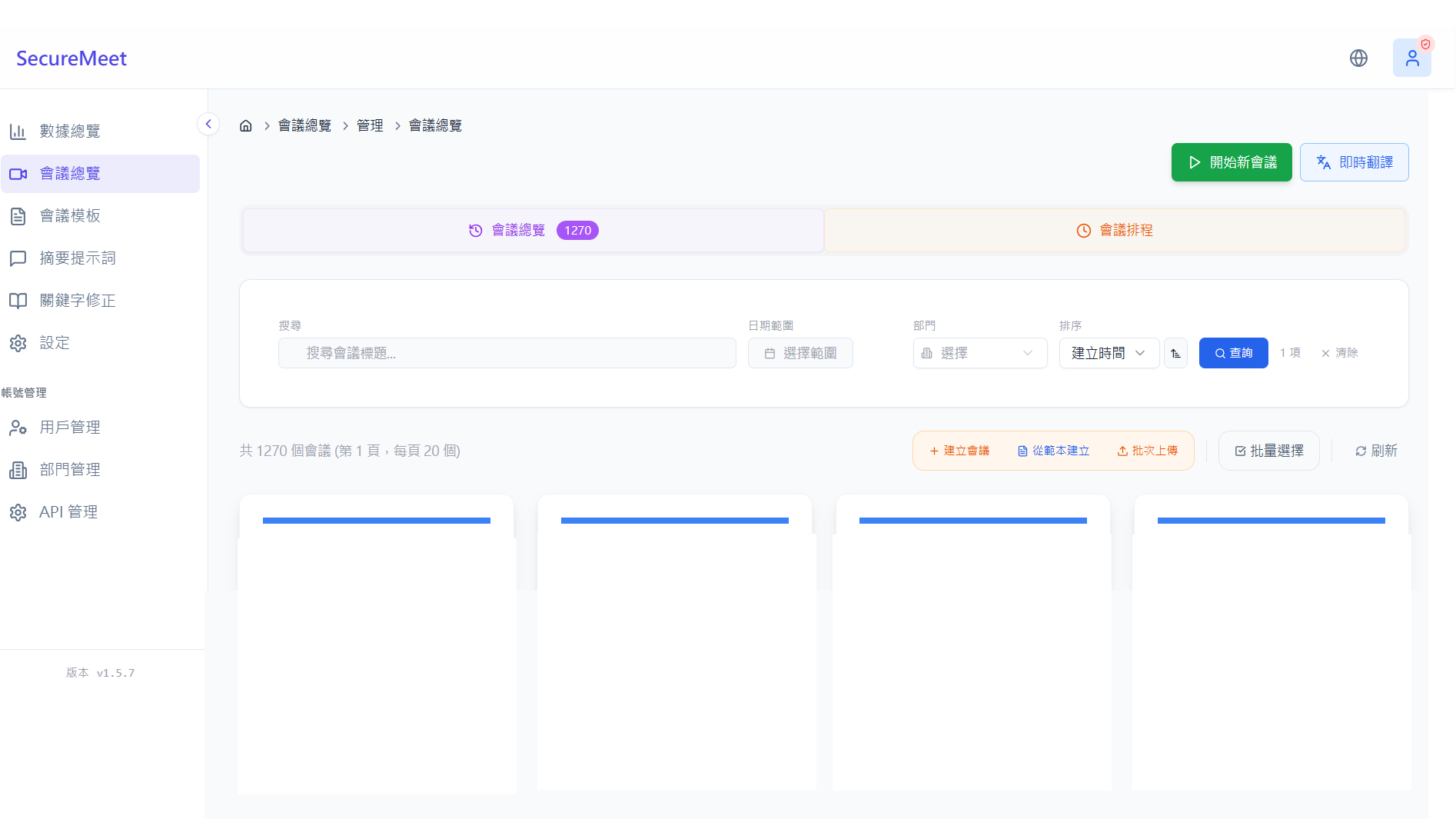Open 會議模板 from the sidebar
Viewport: 1456px width, 819px height.
pos(18,216)
